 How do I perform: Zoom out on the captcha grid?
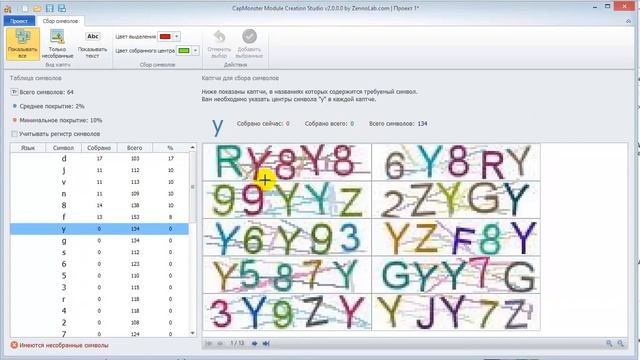[x=620, y=344]
